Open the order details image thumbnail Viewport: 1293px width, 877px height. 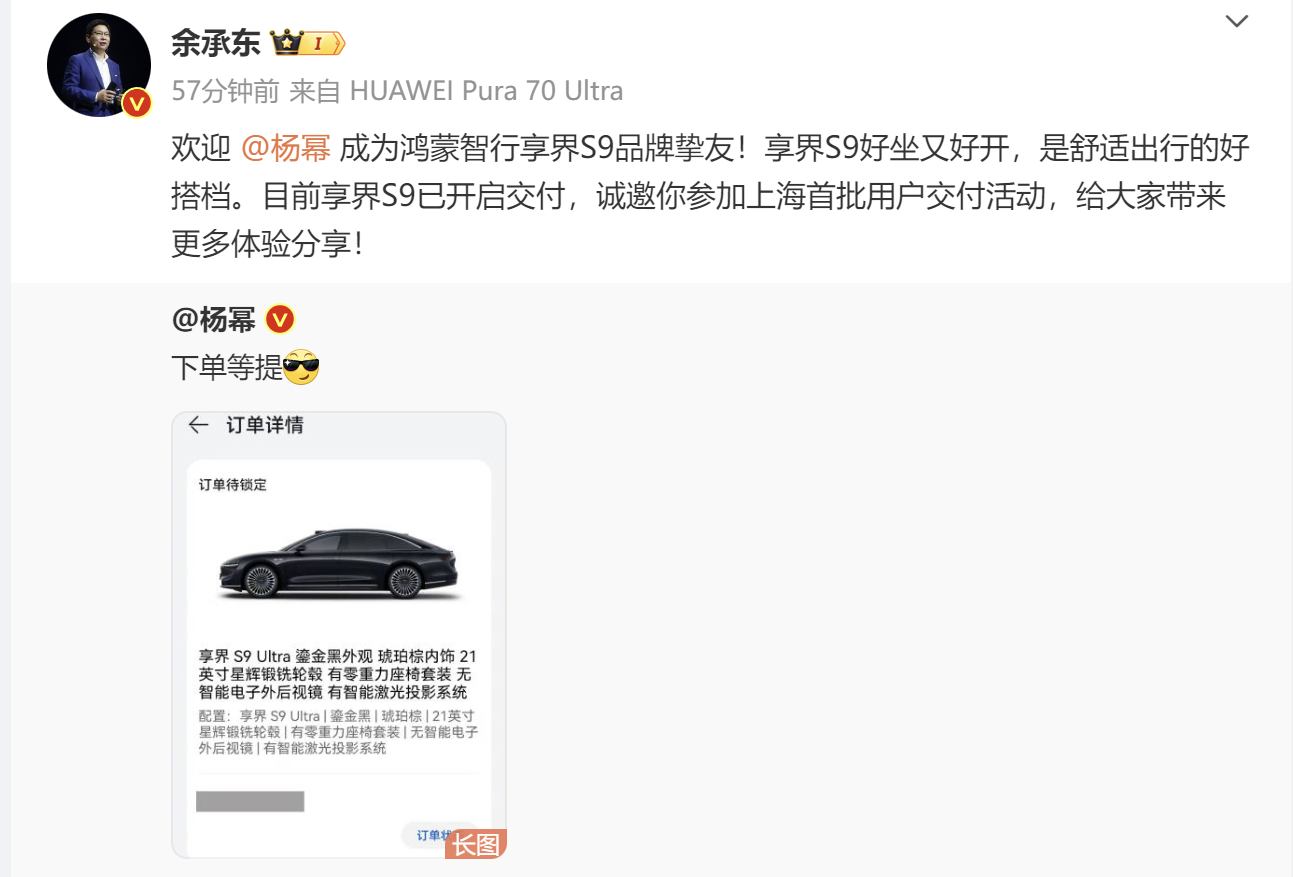(x=339, y=635)
